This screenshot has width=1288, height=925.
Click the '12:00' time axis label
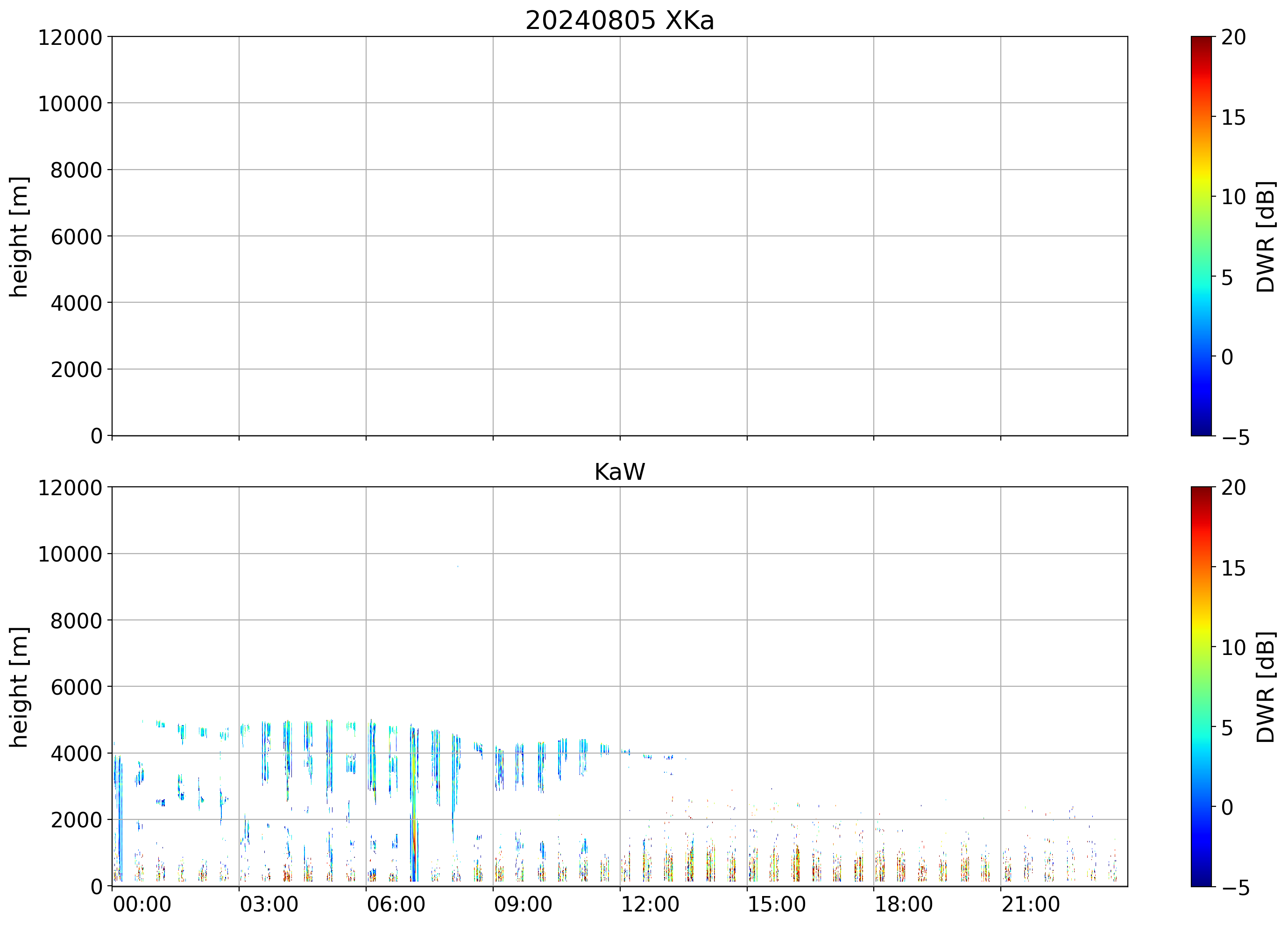click(650, 904)
